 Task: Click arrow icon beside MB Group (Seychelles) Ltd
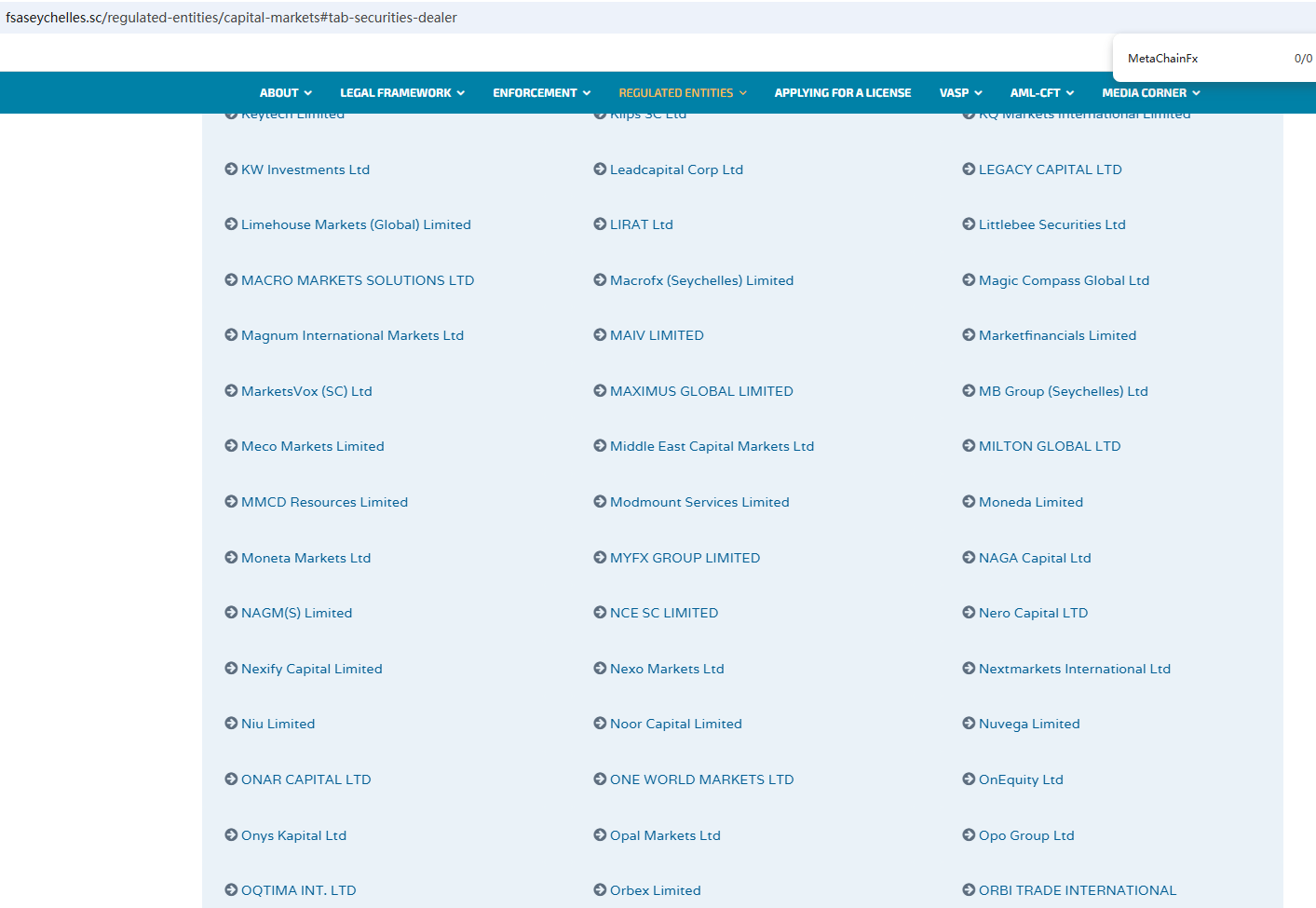[969, 391]
